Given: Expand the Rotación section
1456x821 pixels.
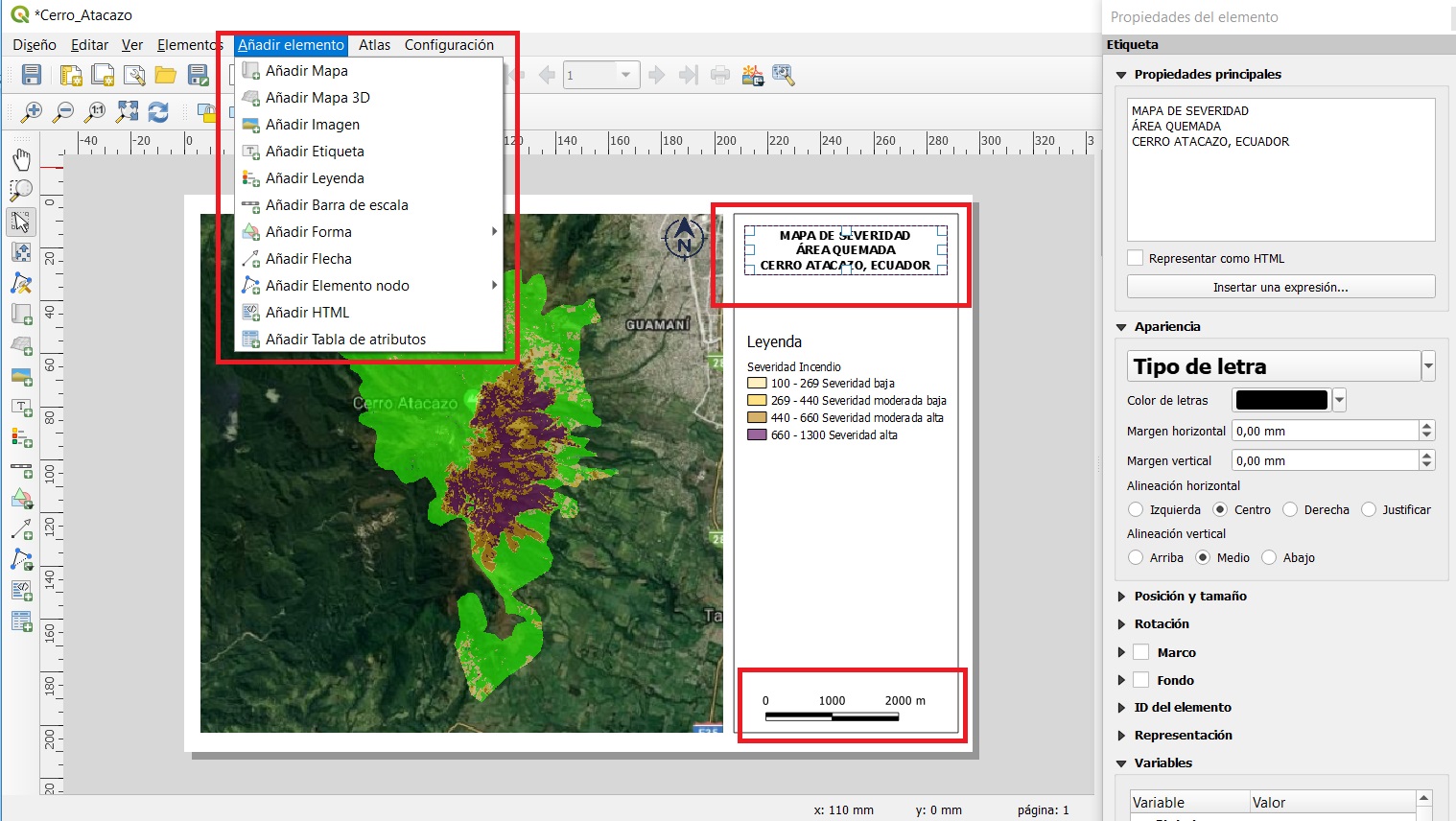Looking at the screenshot, I should coord(1161,623).
